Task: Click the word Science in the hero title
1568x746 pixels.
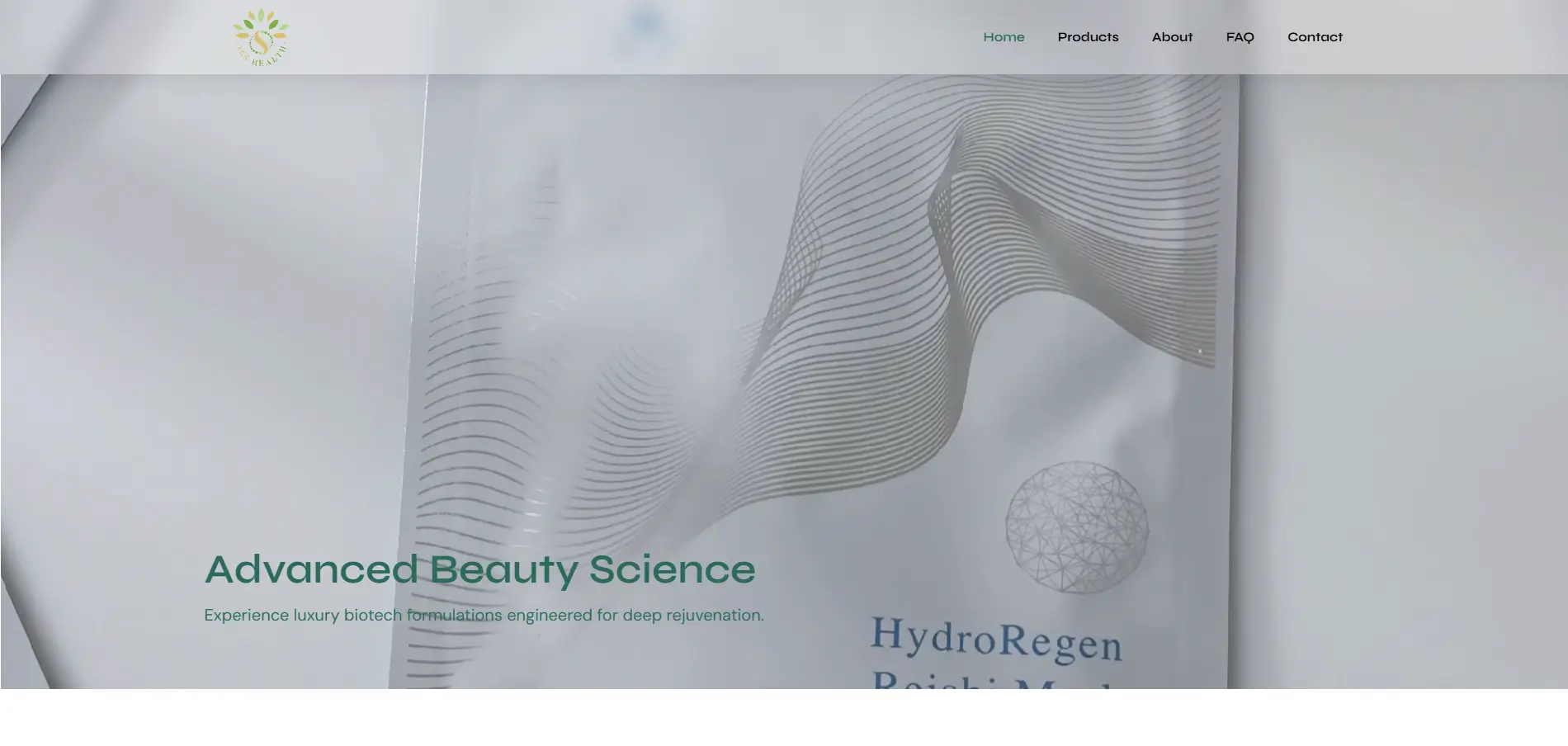Action: (672, 569)
